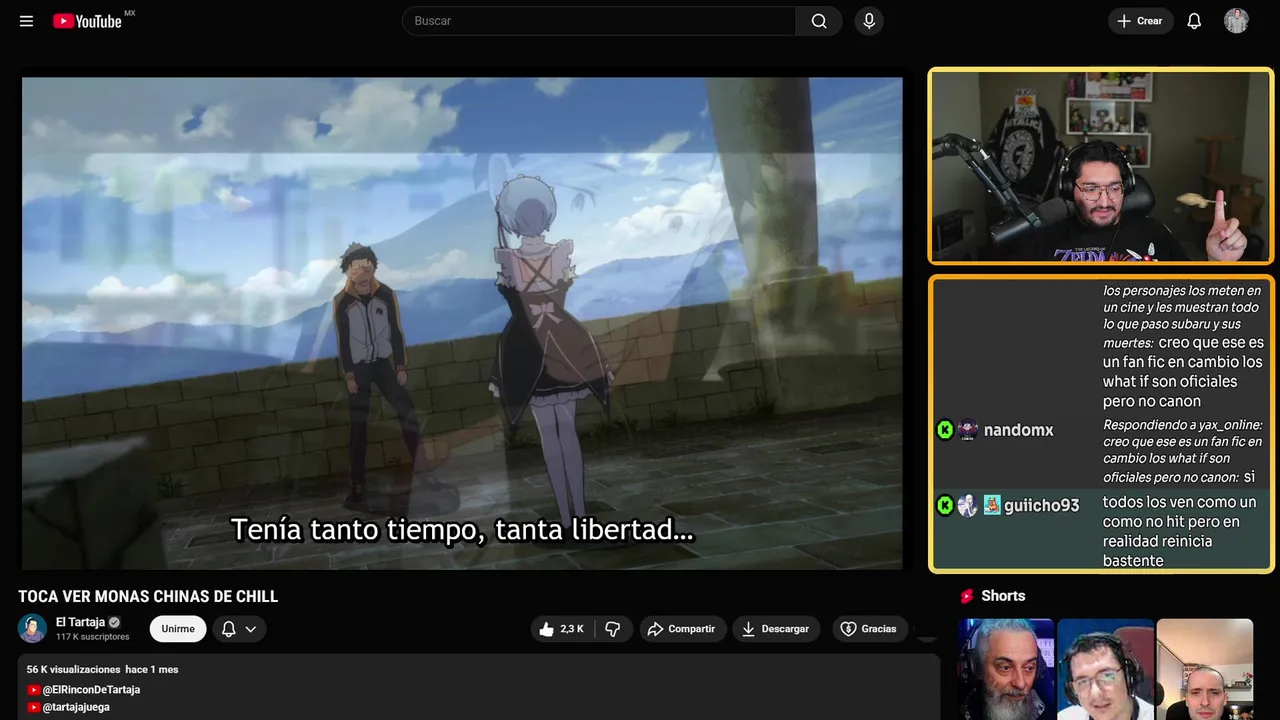Click the main video player
Screen dimensions: 1280x720
[x=462, y=323]
